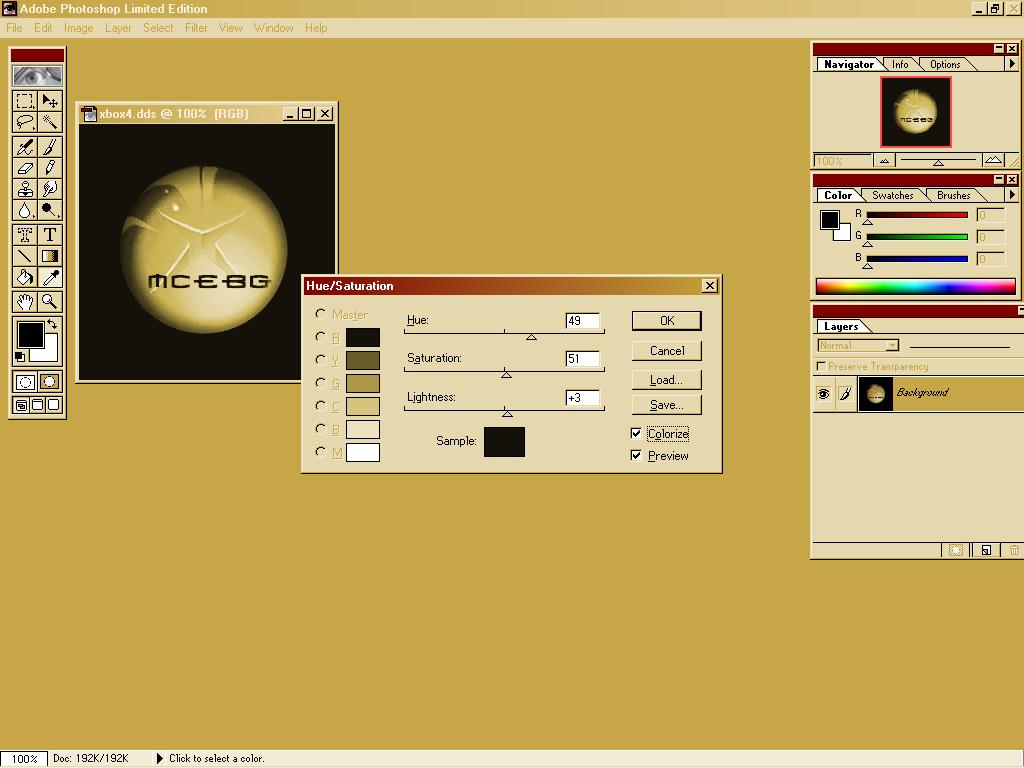This screenshot has width=1024, height=768.
Task: Select the Magic Wand tool
Action: [x=49, y=122]
